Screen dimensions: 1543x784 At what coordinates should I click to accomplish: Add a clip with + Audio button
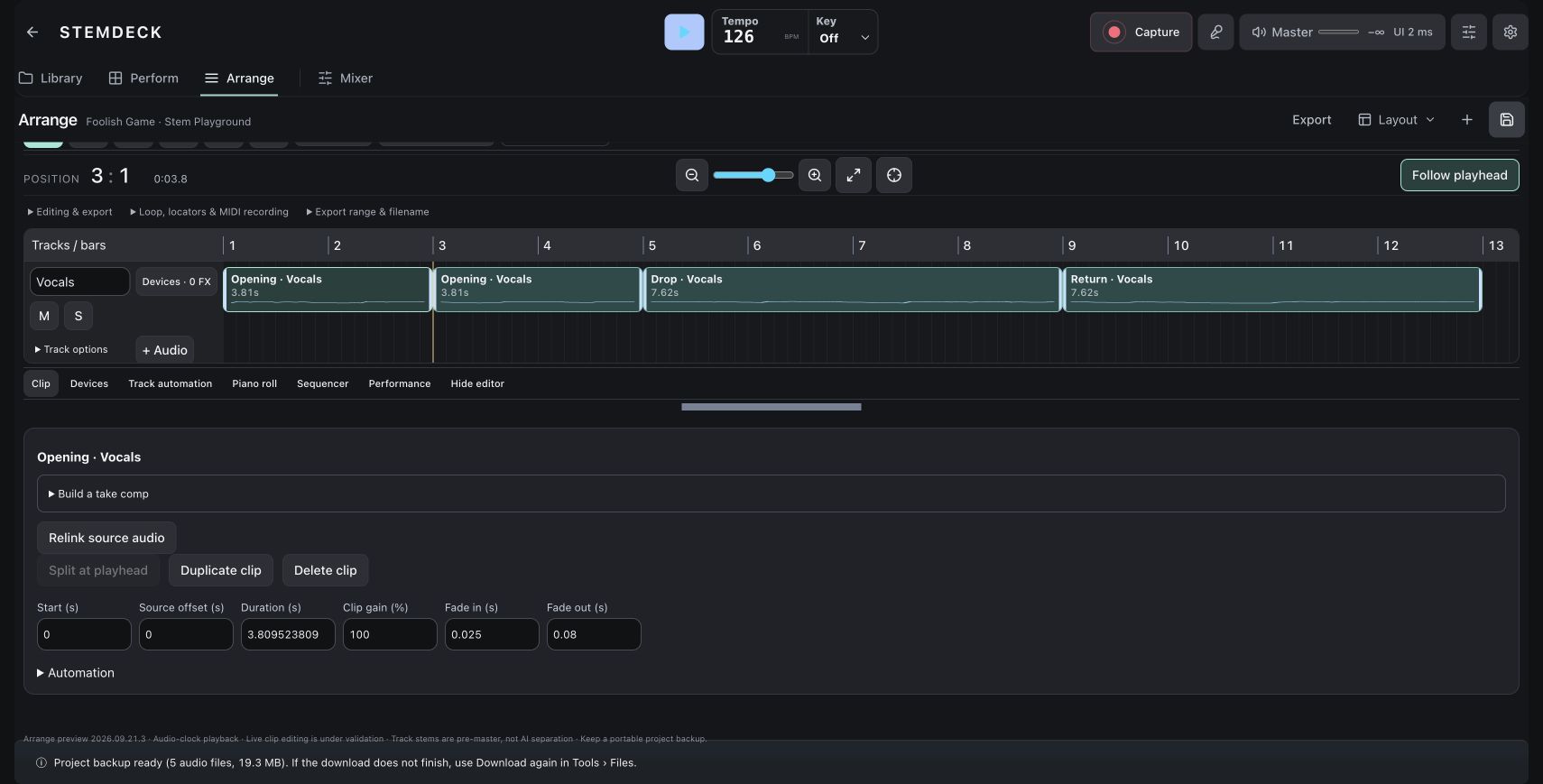pos(165,350)
